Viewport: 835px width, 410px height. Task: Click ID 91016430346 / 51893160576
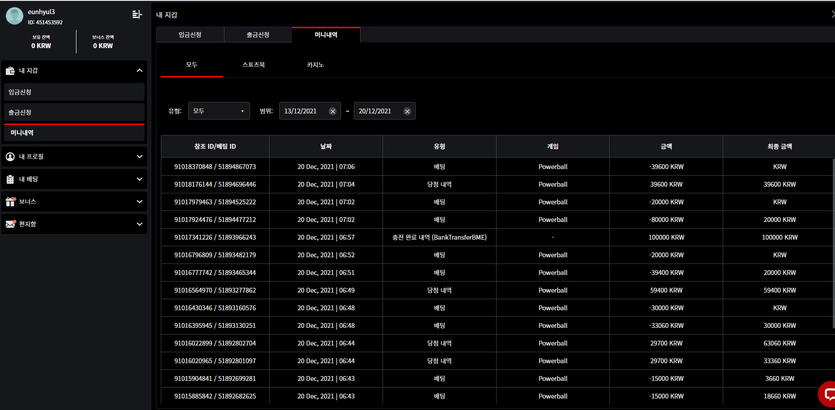click(x=215, y=308)
